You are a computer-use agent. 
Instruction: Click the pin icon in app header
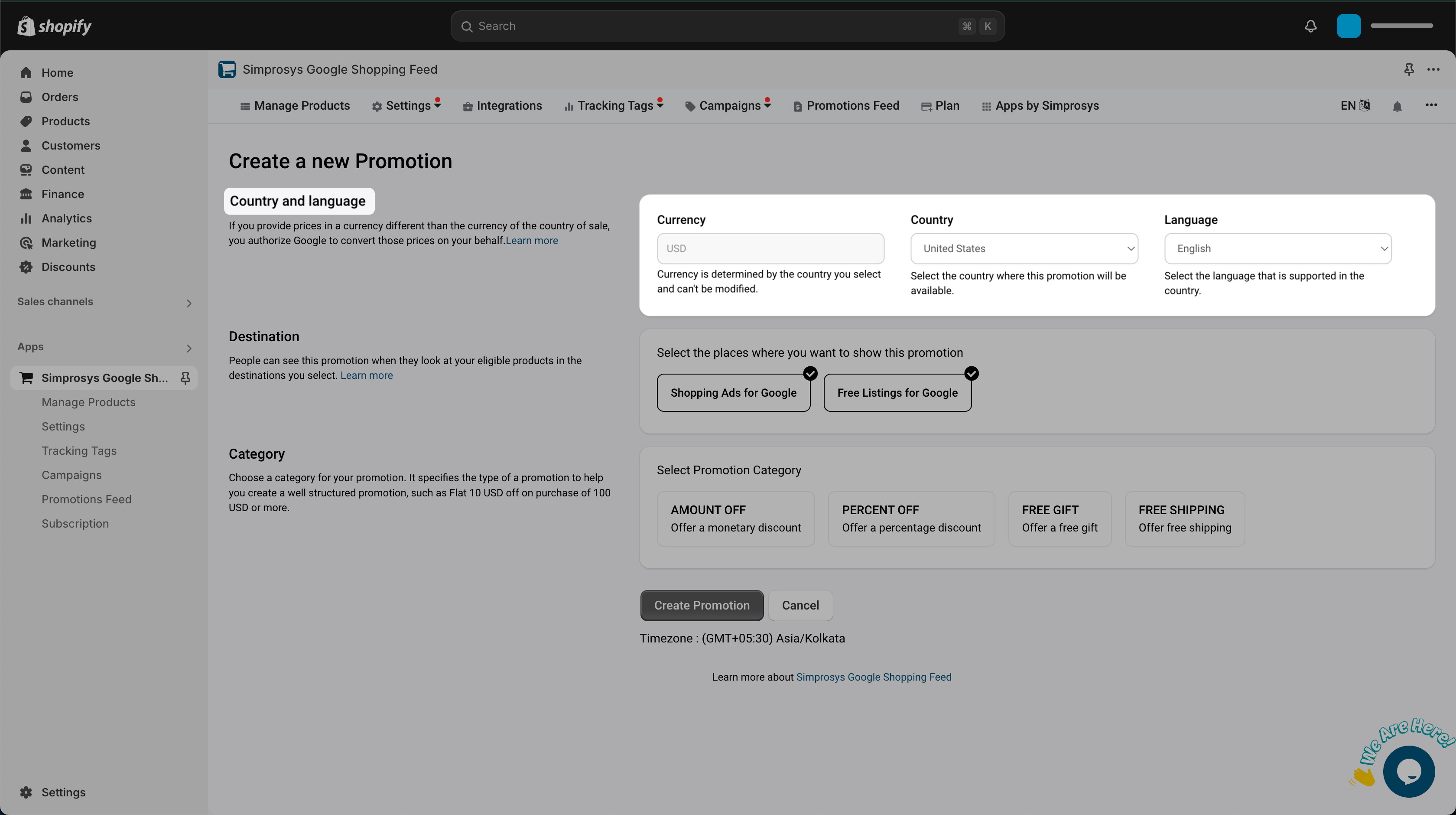tap(1409, 69)
